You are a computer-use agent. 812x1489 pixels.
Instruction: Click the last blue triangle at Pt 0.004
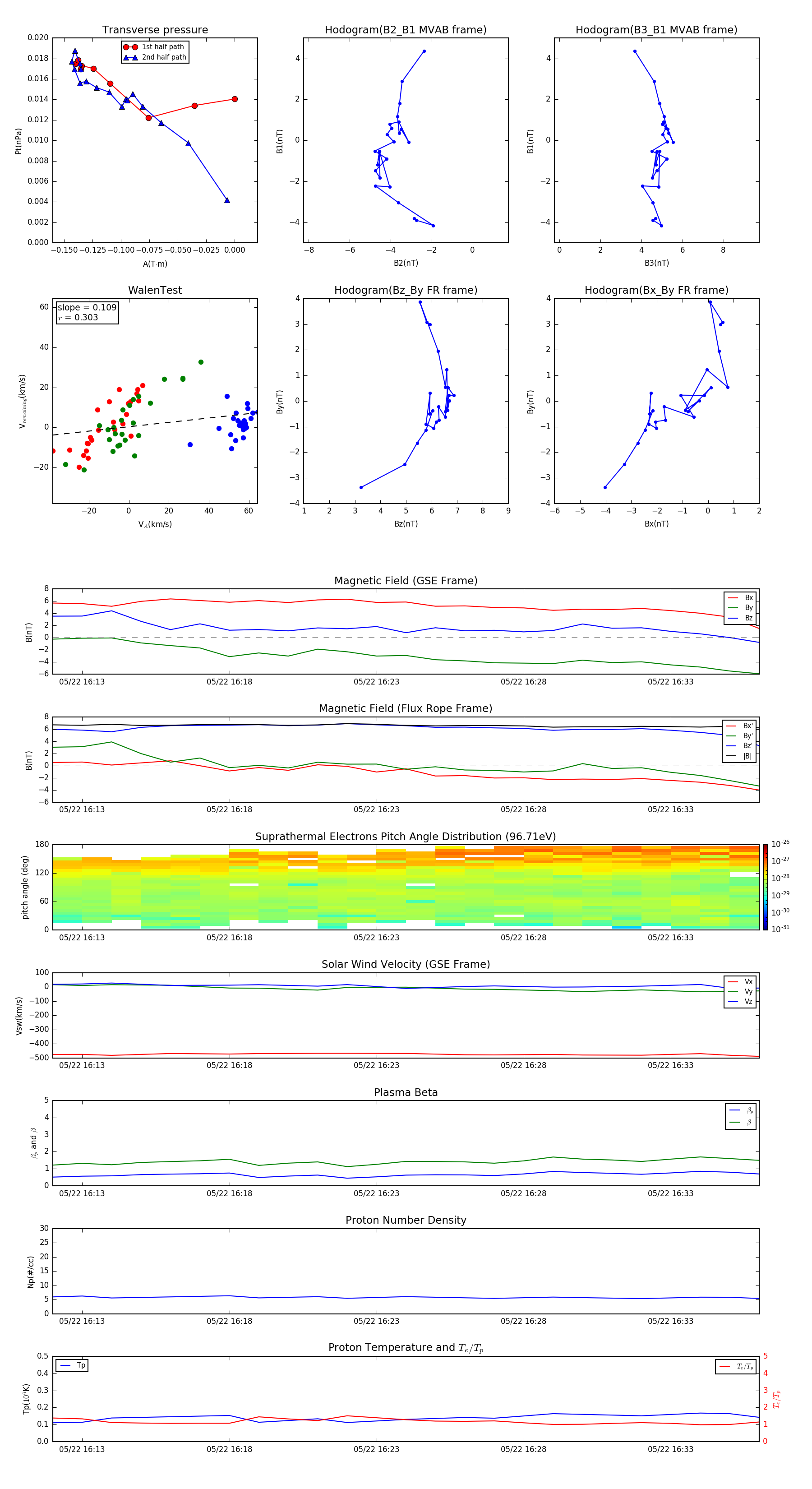tap(226, 200)
